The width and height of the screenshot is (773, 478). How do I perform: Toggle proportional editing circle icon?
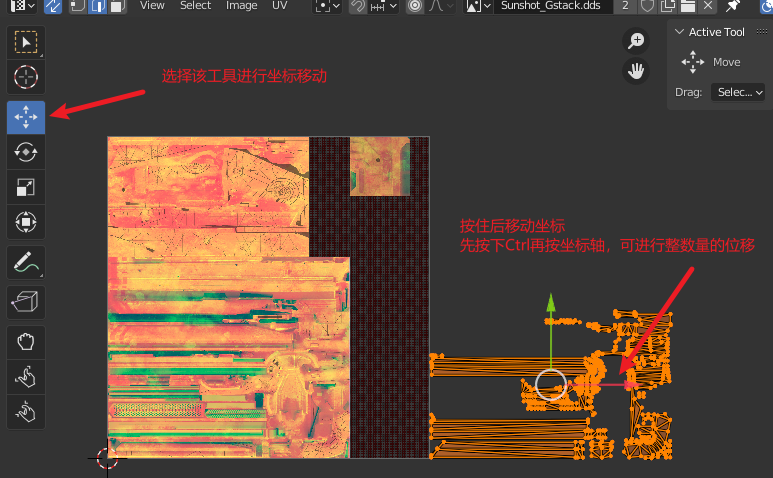pos(415,6)
